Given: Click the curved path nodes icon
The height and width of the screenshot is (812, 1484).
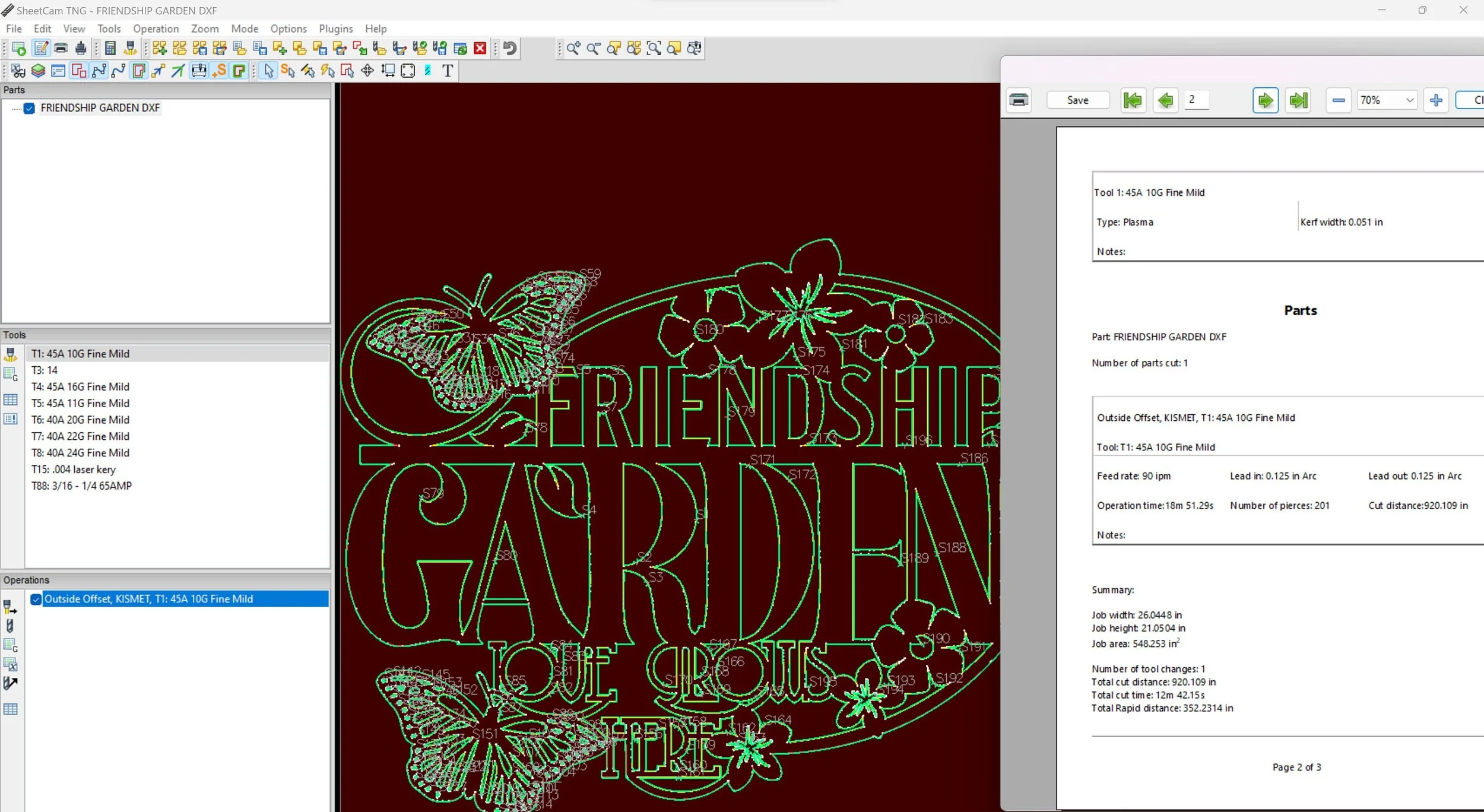Looking at the screenshot, I should [x=119, y=71].
